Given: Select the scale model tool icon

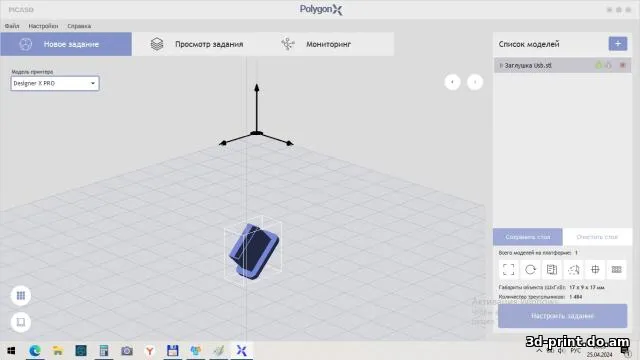Looking at the screenshot, I should [508, 269].
